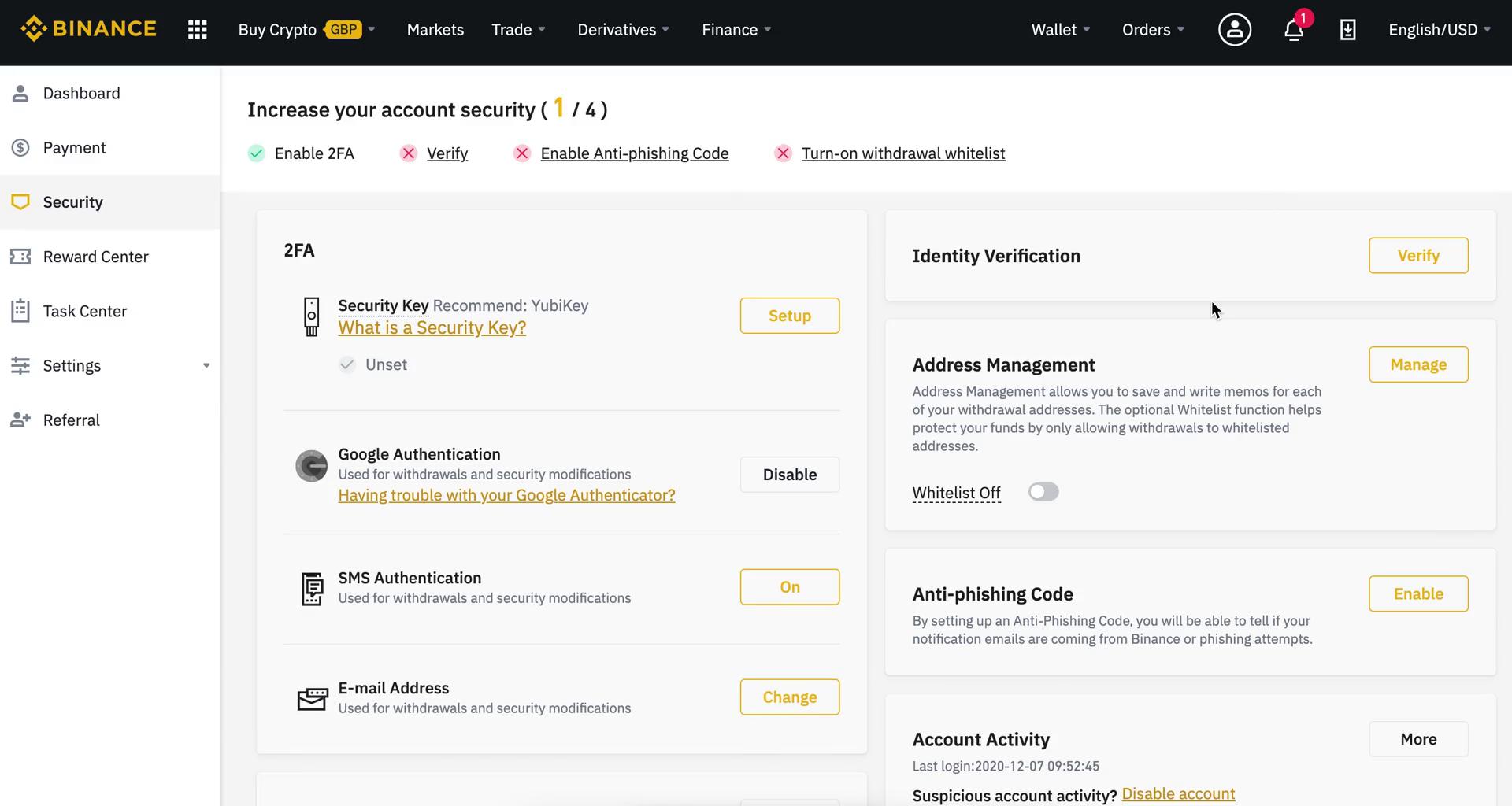The width and height of the screenshot is (1512, 806).
Task: Click Setup for Security Key
Action: tap(790, 316)
